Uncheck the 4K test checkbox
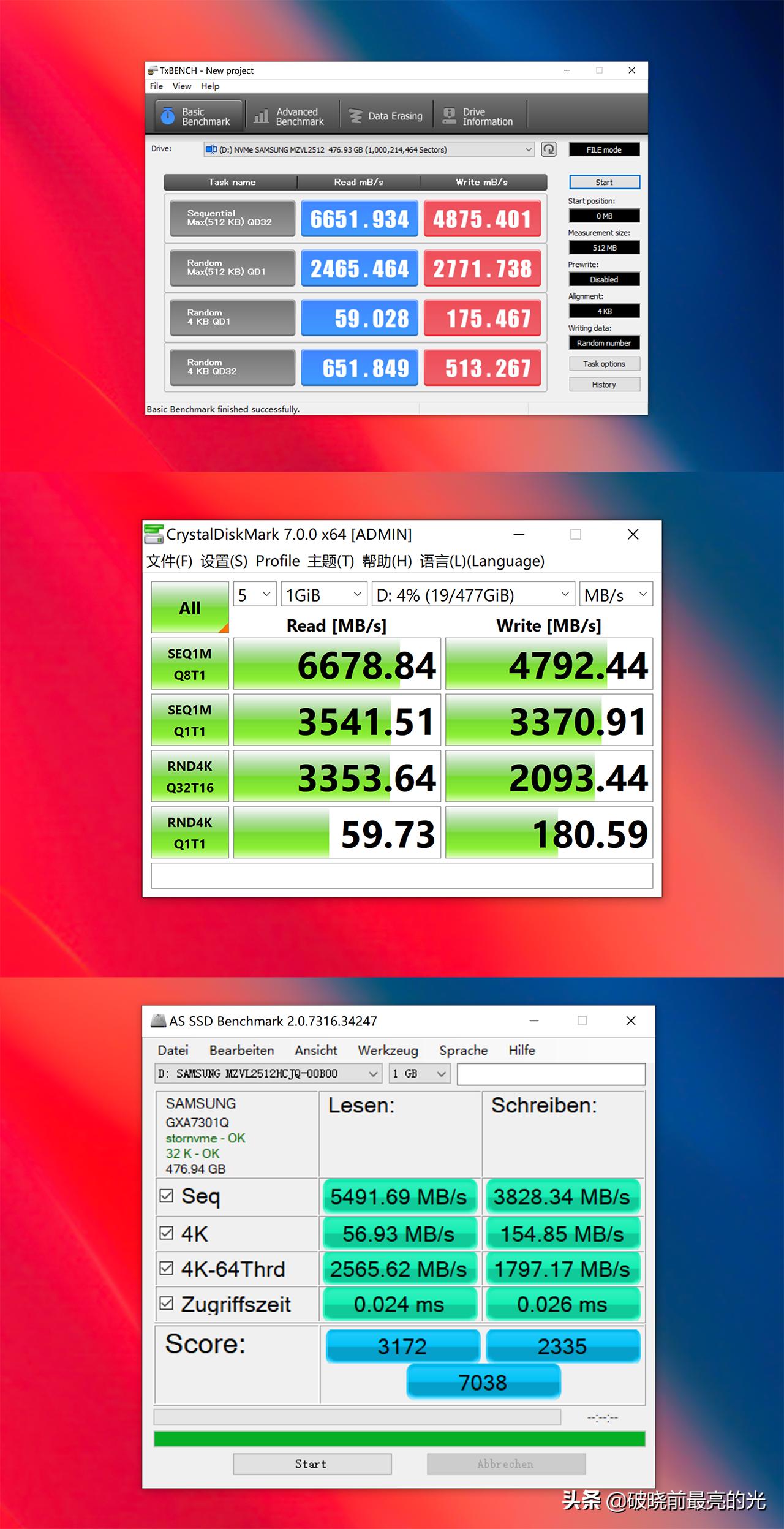The width and height of the screenshot is (784, 1529). point(166,1233)
